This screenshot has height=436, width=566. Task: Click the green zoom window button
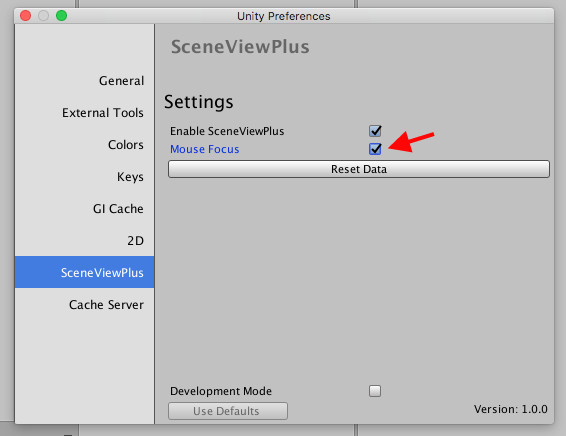click(61, 16)
